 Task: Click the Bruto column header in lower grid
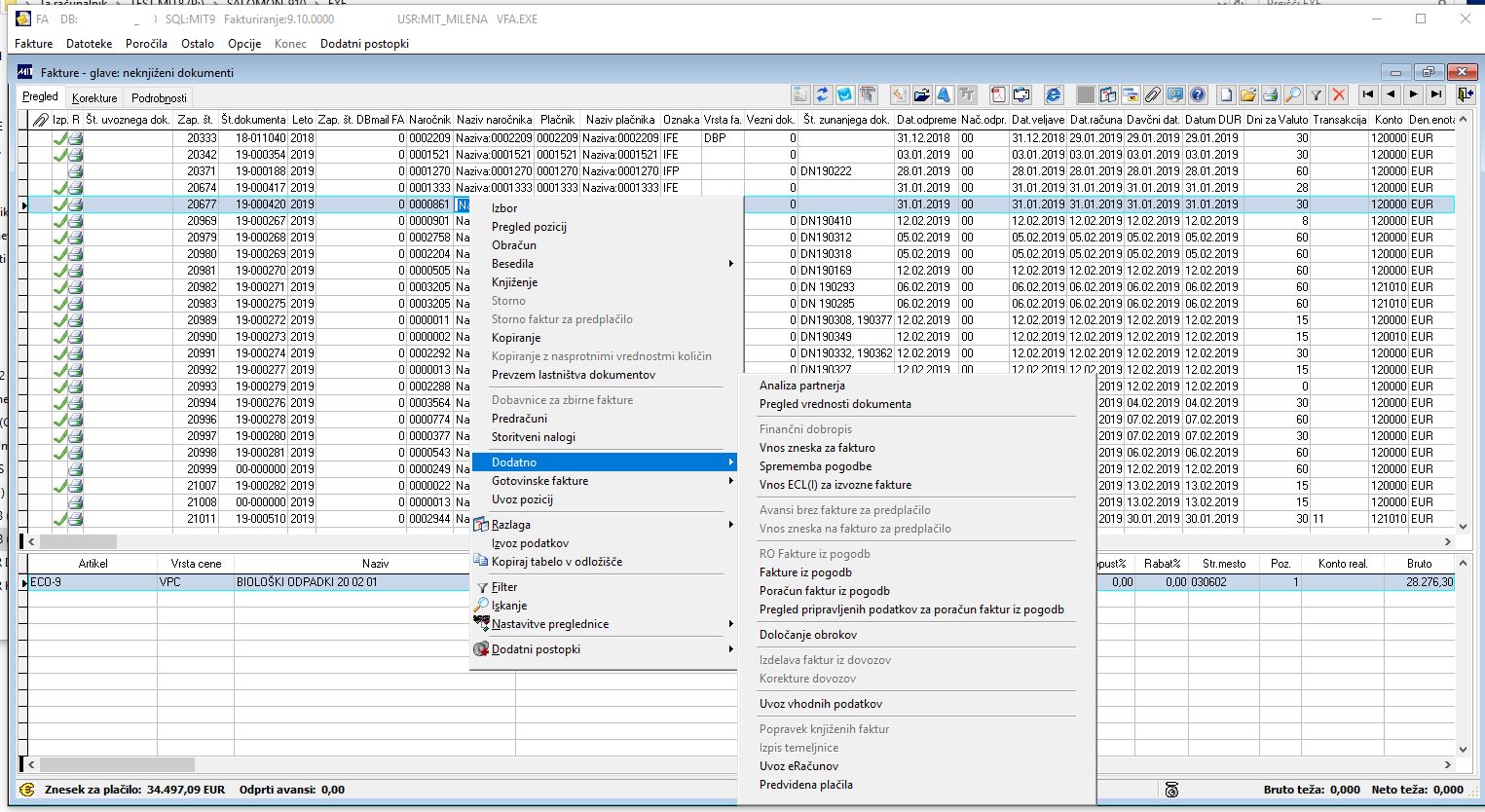pyautogui.click(x=1420, y=564)
